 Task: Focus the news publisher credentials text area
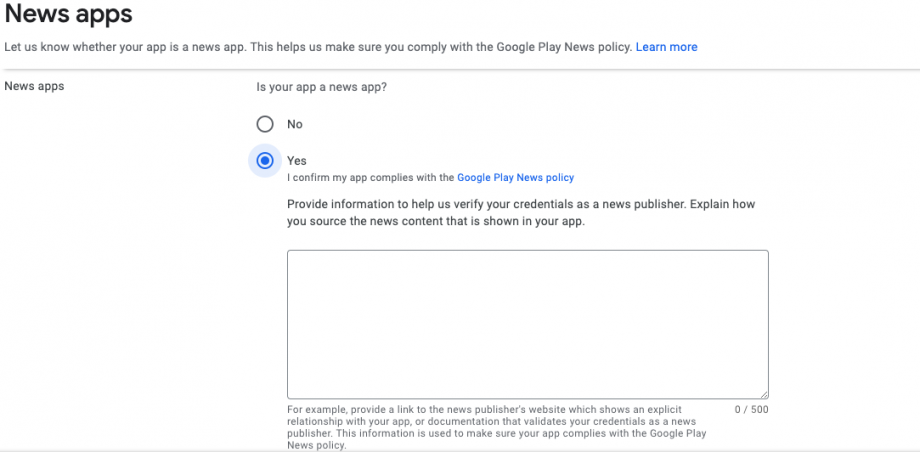point(527,325)
